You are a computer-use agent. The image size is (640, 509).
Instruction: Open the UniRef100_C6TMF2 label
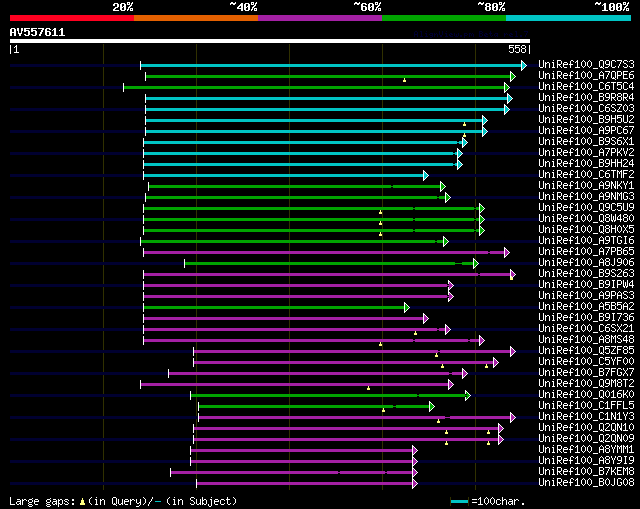coord(586,175)
